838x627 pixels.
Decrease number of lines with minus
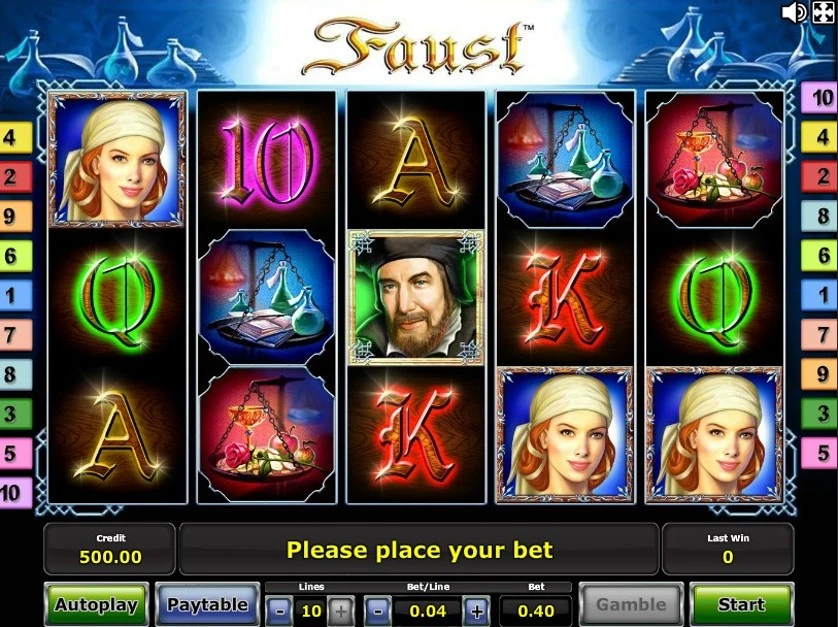click(280, 610)
